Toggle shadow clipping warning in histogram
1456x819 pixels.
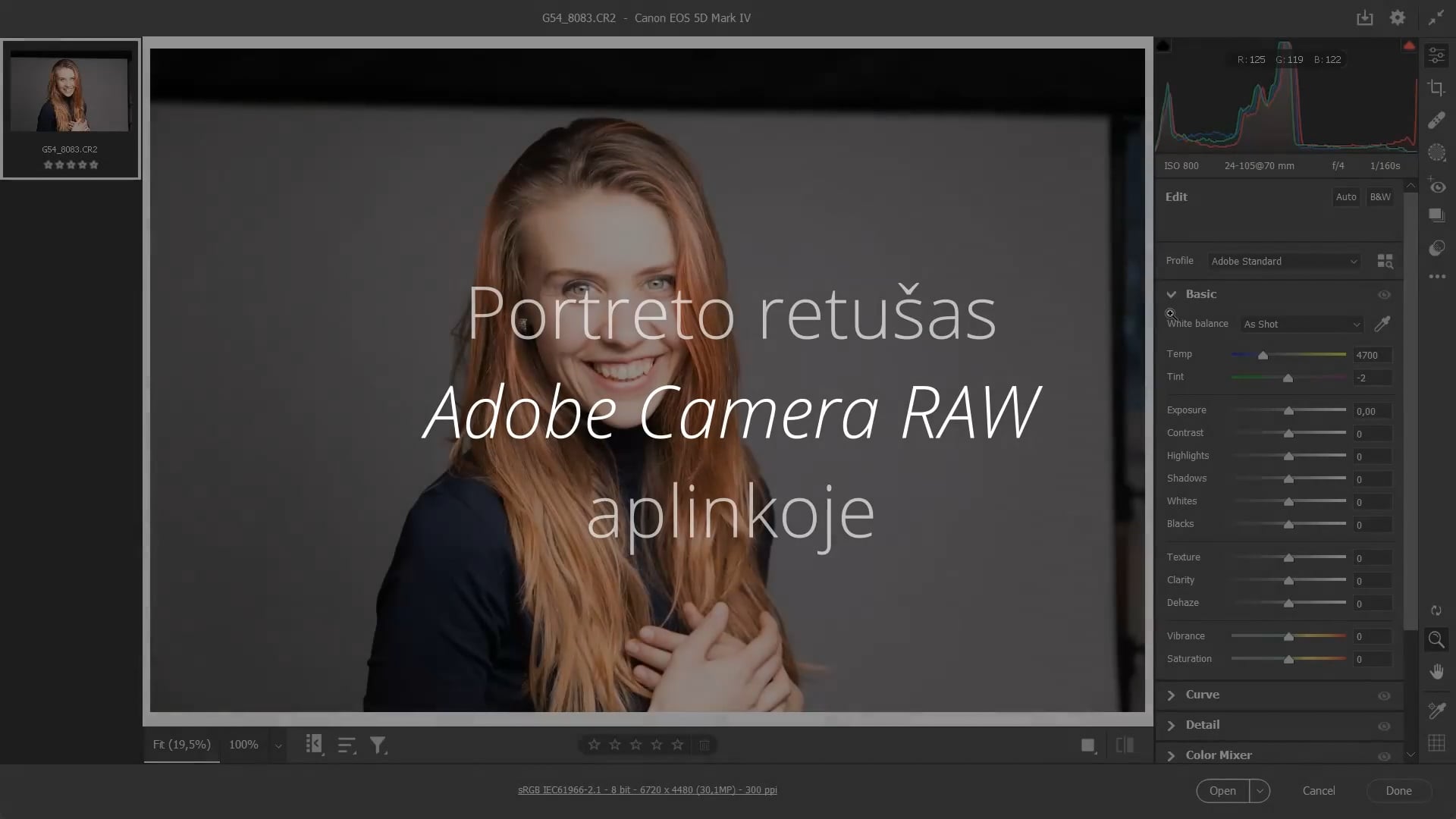coord(1163,46)
